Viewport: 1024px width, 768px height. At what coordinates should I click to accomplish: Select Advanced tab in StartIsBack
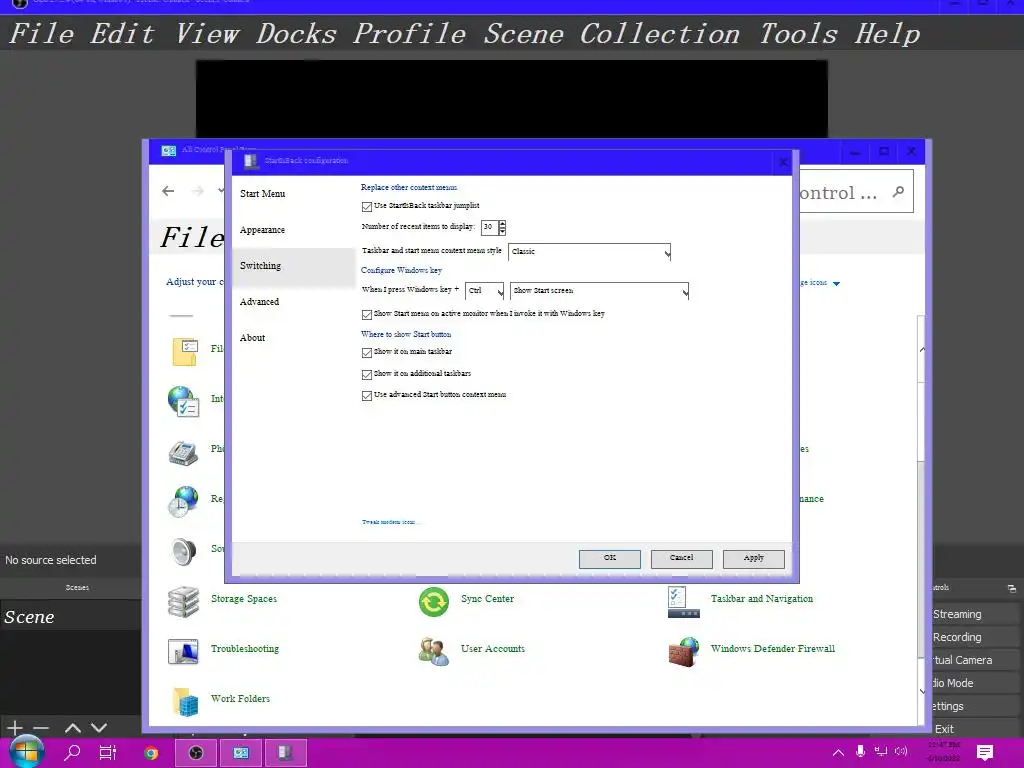tap(294, 302)
